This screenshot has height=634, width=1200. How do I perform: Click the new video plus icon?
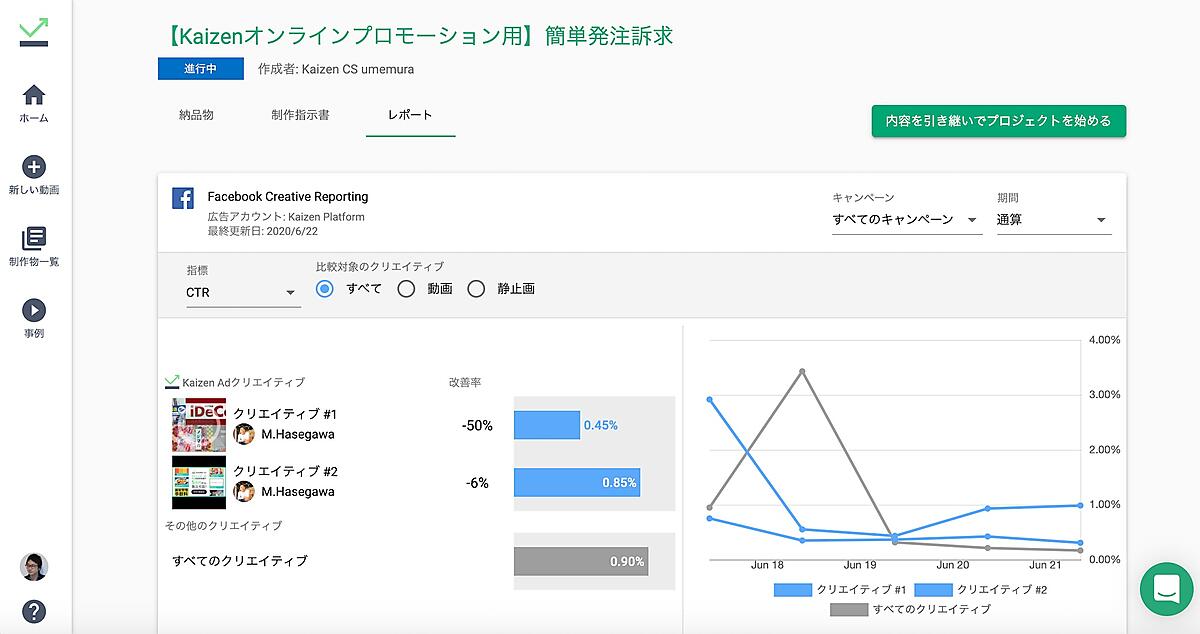(34, 167)
